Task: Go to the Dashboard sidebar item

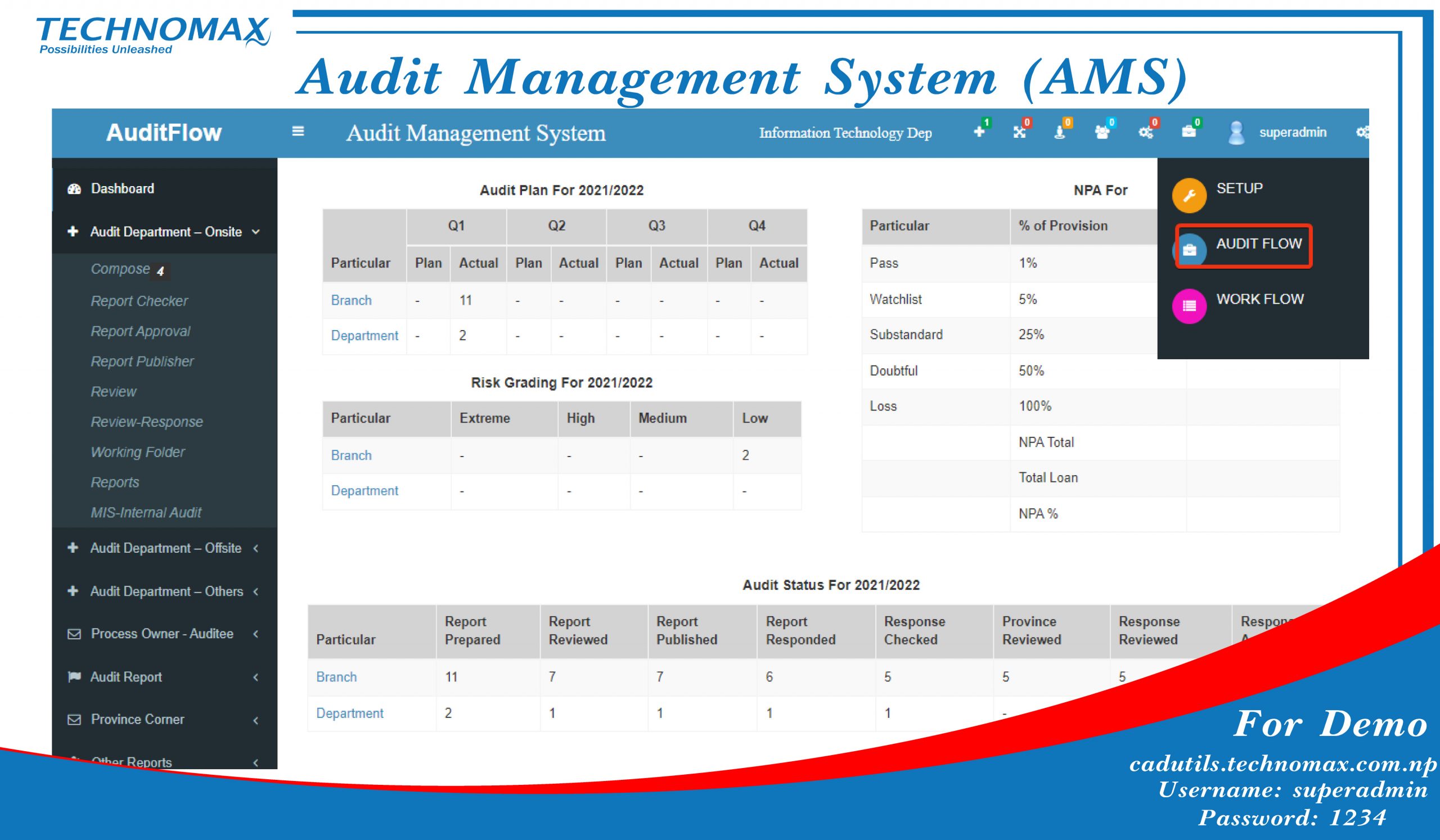Action: [x=122, y=189]
